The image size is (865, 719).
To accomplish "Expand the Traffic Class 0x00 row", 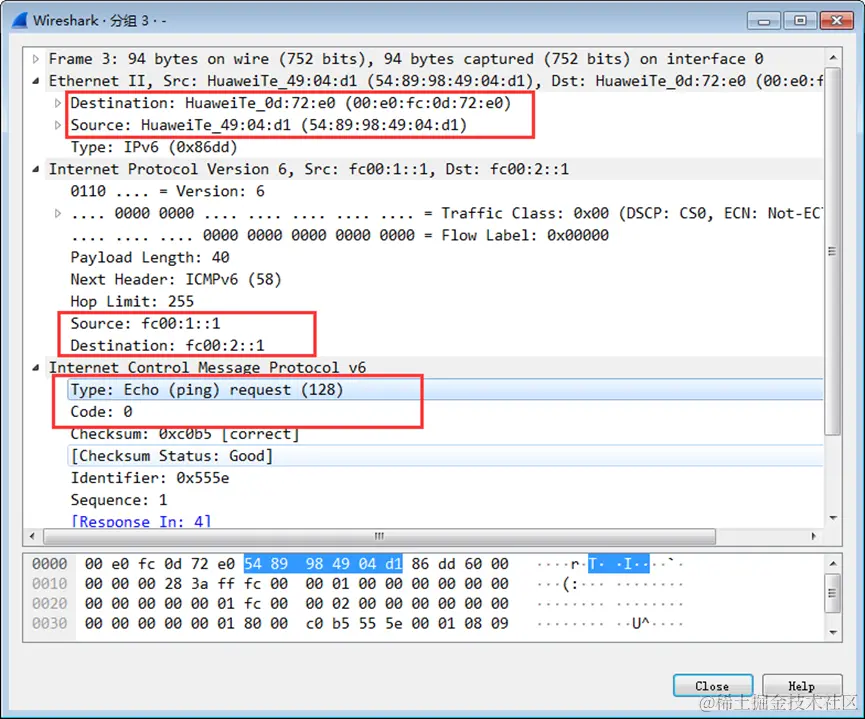I will pyautogui.click(x=58, y=214).
